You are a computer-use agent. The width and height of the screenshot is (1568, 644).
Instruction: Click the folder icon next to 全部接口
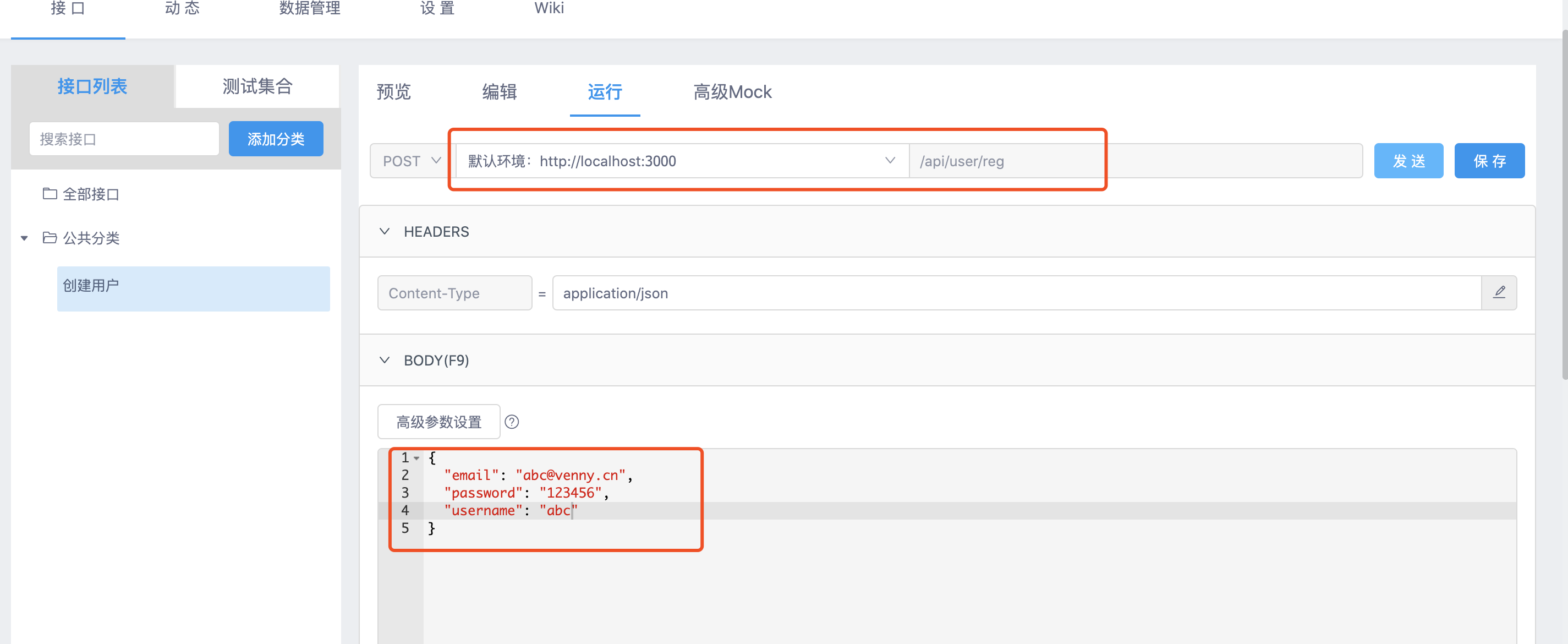(50, 194)
